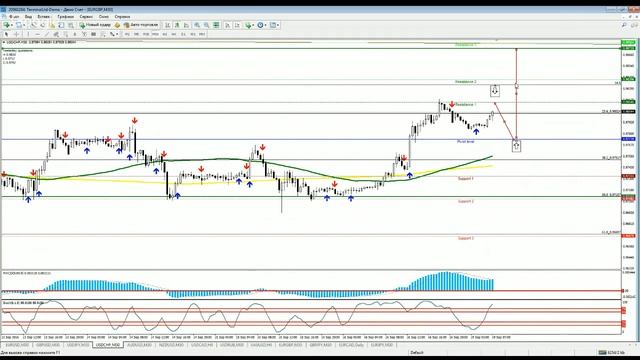The image size is (640, 360).
Task: Click the New Order button
Action: coord(95,25)
